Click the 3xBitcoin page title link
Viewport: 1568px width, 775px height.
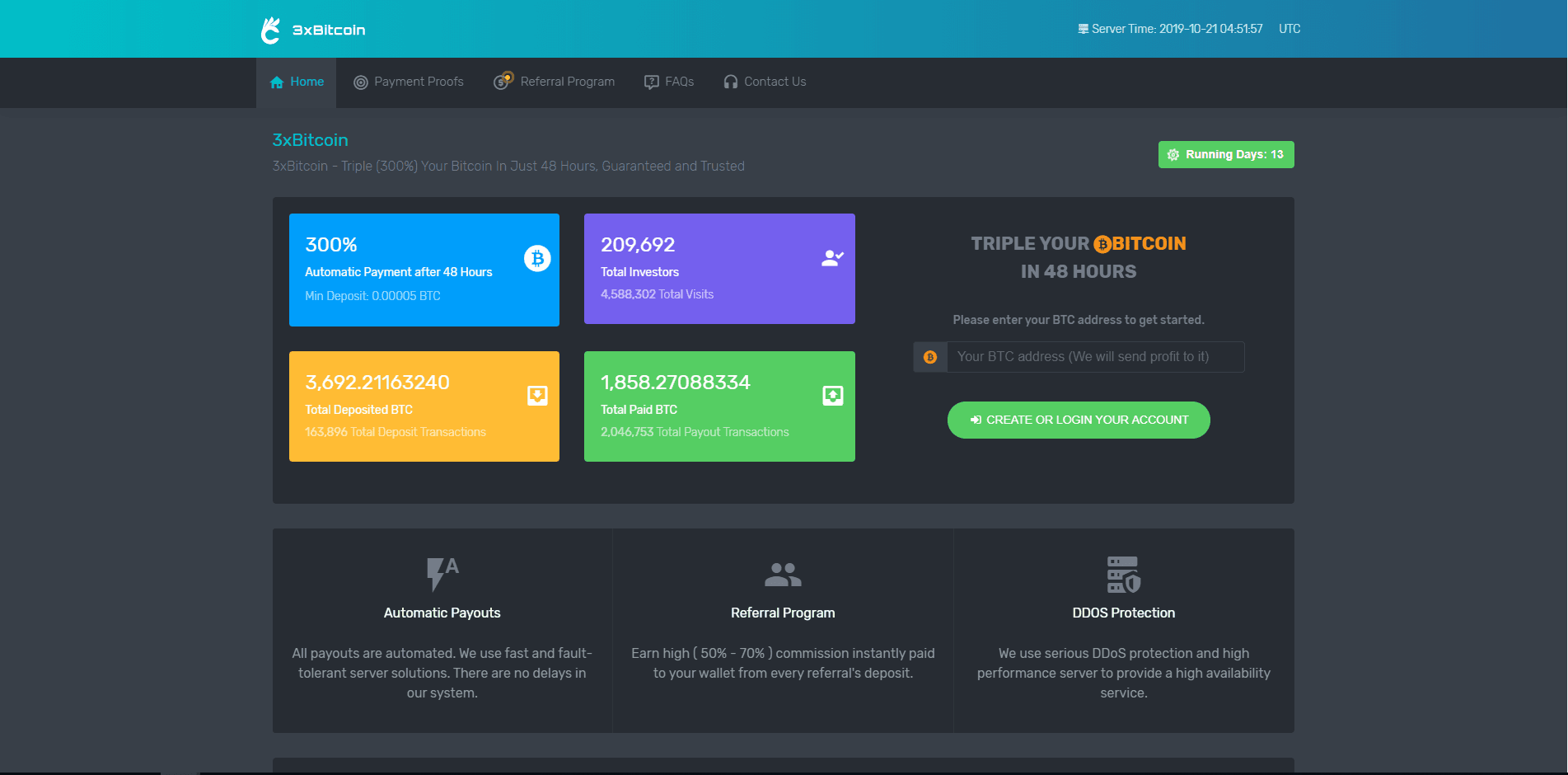(x=310, y=140)
